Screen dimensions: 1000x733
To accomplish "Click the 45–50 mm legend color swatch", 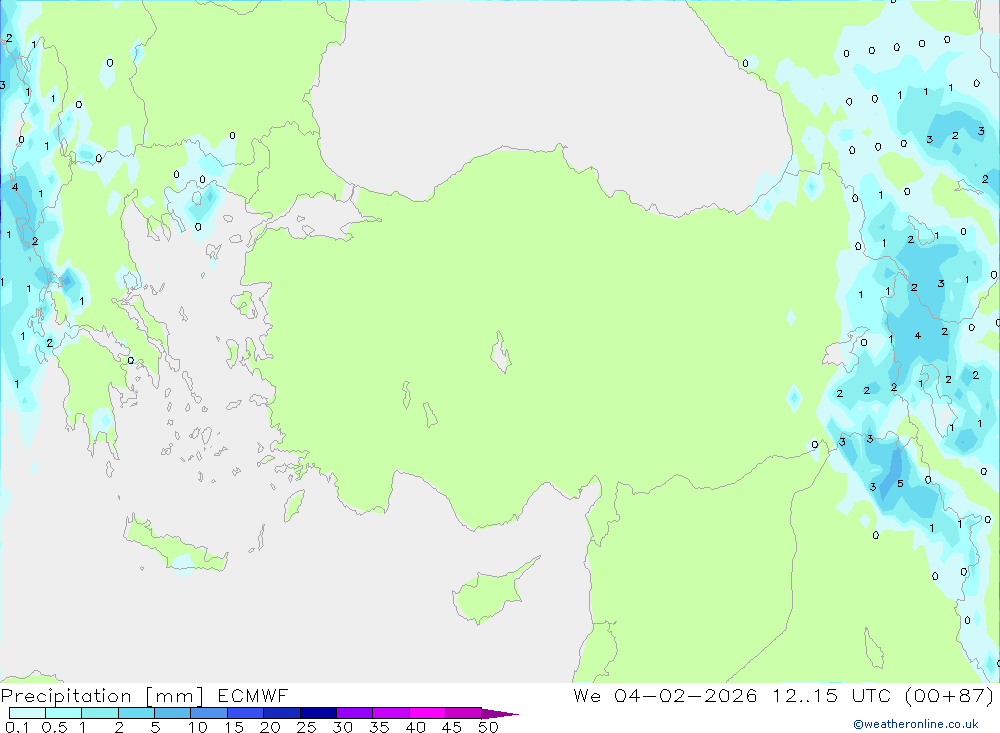I will pos(464,713).
